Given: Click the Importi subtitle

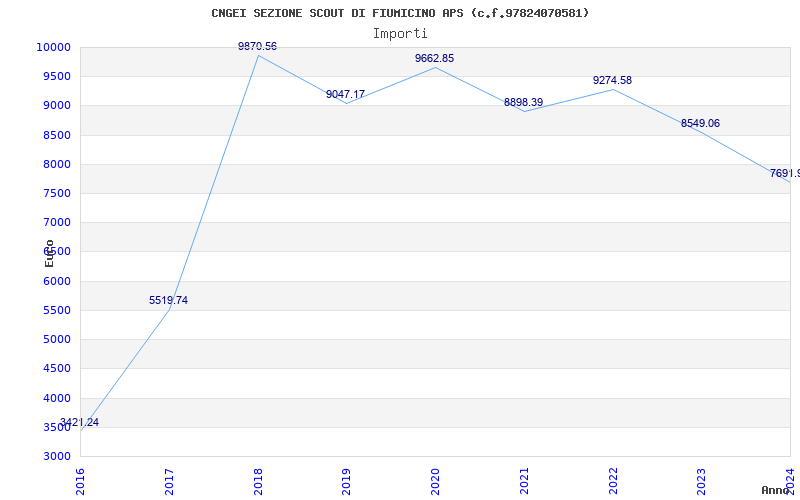Looking at the screenshot, I should pyautogui.click(x=400, y=34).
